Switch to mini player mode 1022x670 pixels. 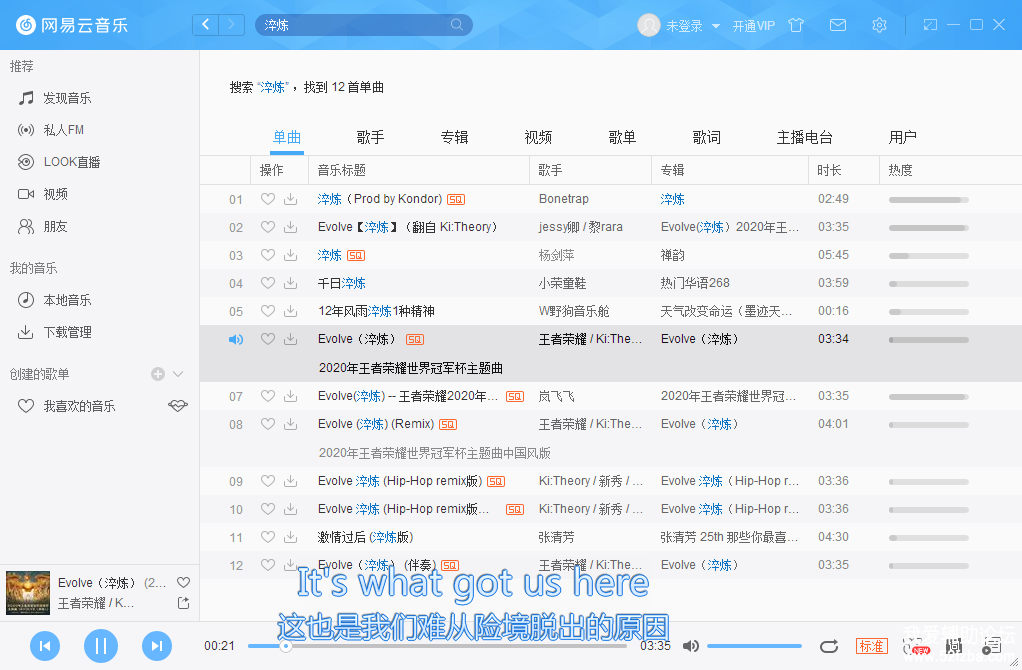click(930, 25)
